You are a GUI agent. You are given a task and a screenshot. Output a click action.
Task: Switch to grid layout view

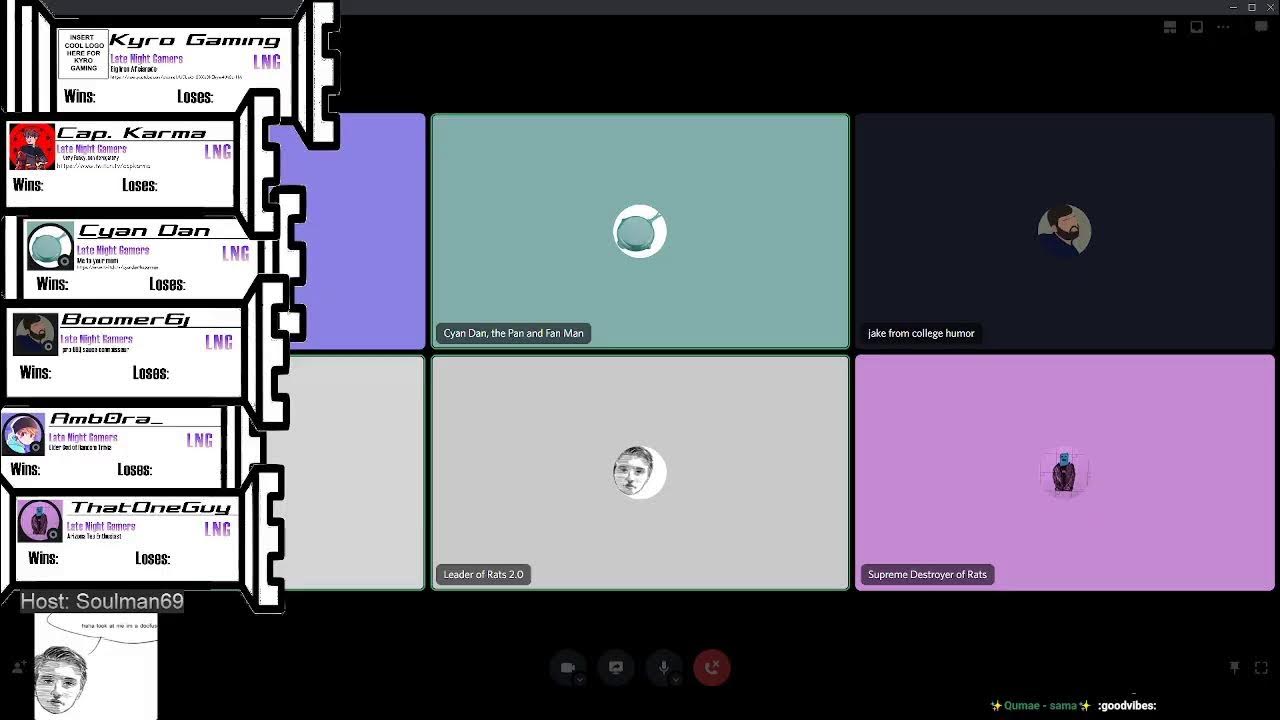pos(1170,27)
